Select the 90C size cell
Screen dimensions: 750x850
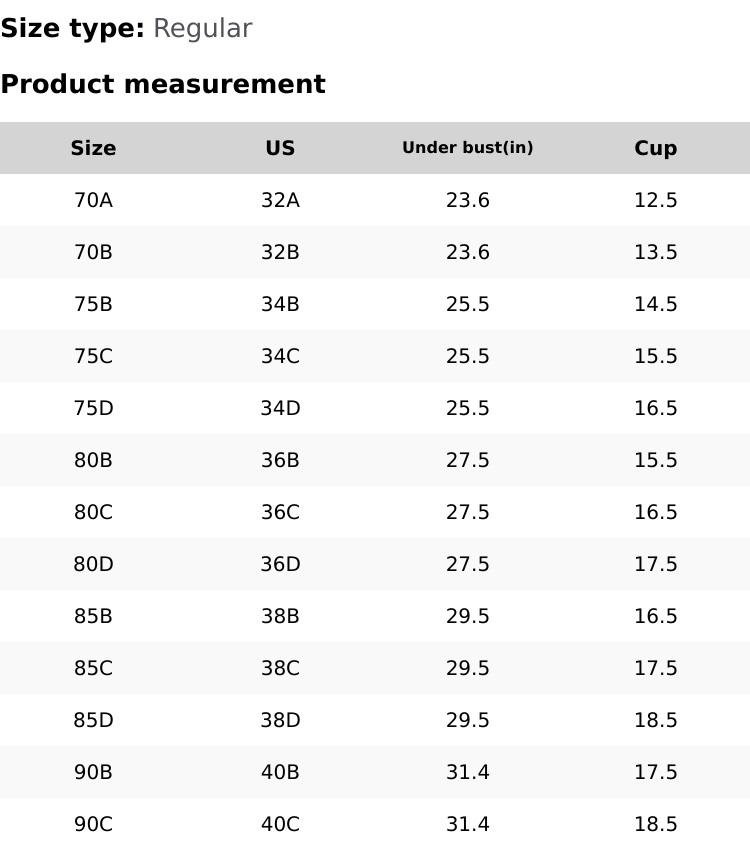pos(93,824)
